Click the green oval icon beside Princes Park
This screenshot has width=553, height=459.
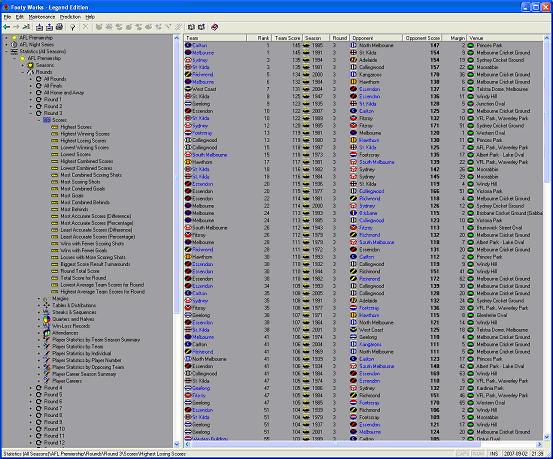pyautogui.click(x=470, y=46)
